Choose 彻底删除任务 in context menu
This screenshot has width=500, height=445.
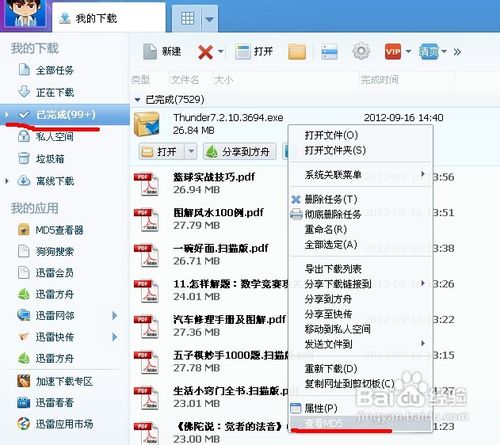333,214
